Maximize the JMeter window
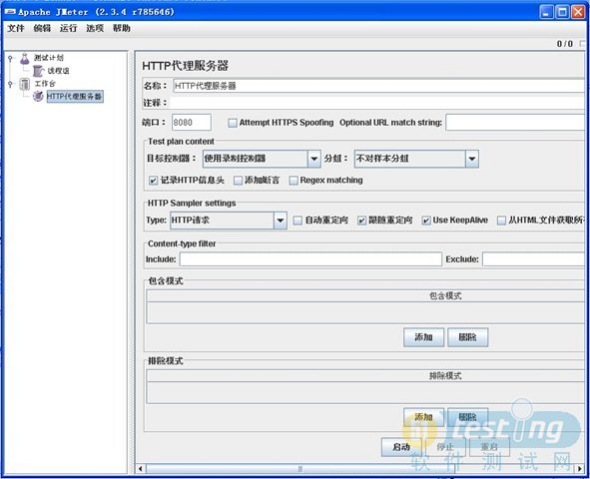The width and height of the screenshot is (590, 479). pos(562,12)
